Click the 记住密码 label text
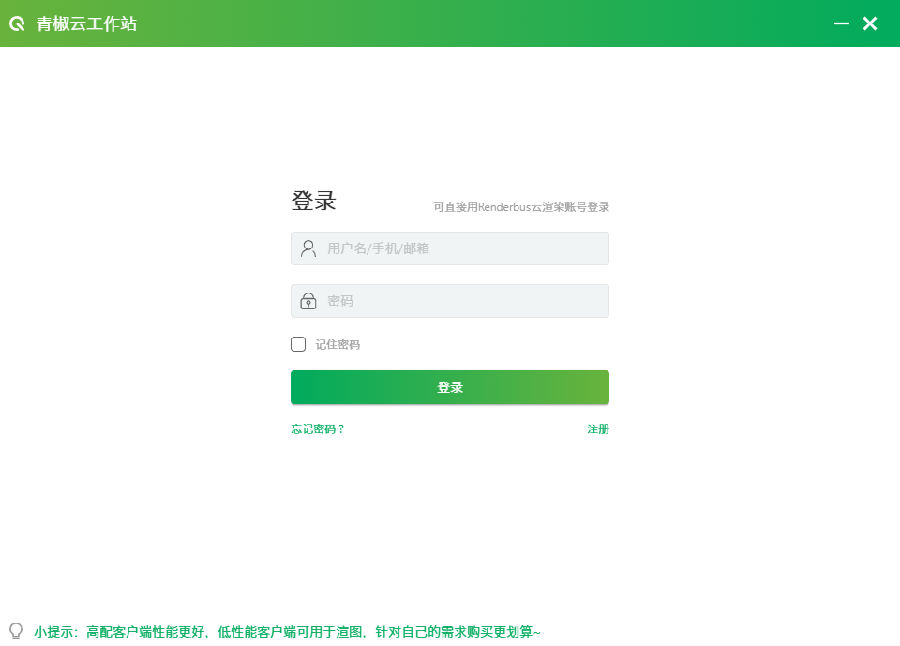900x646 pixels. tap(338, 345)
